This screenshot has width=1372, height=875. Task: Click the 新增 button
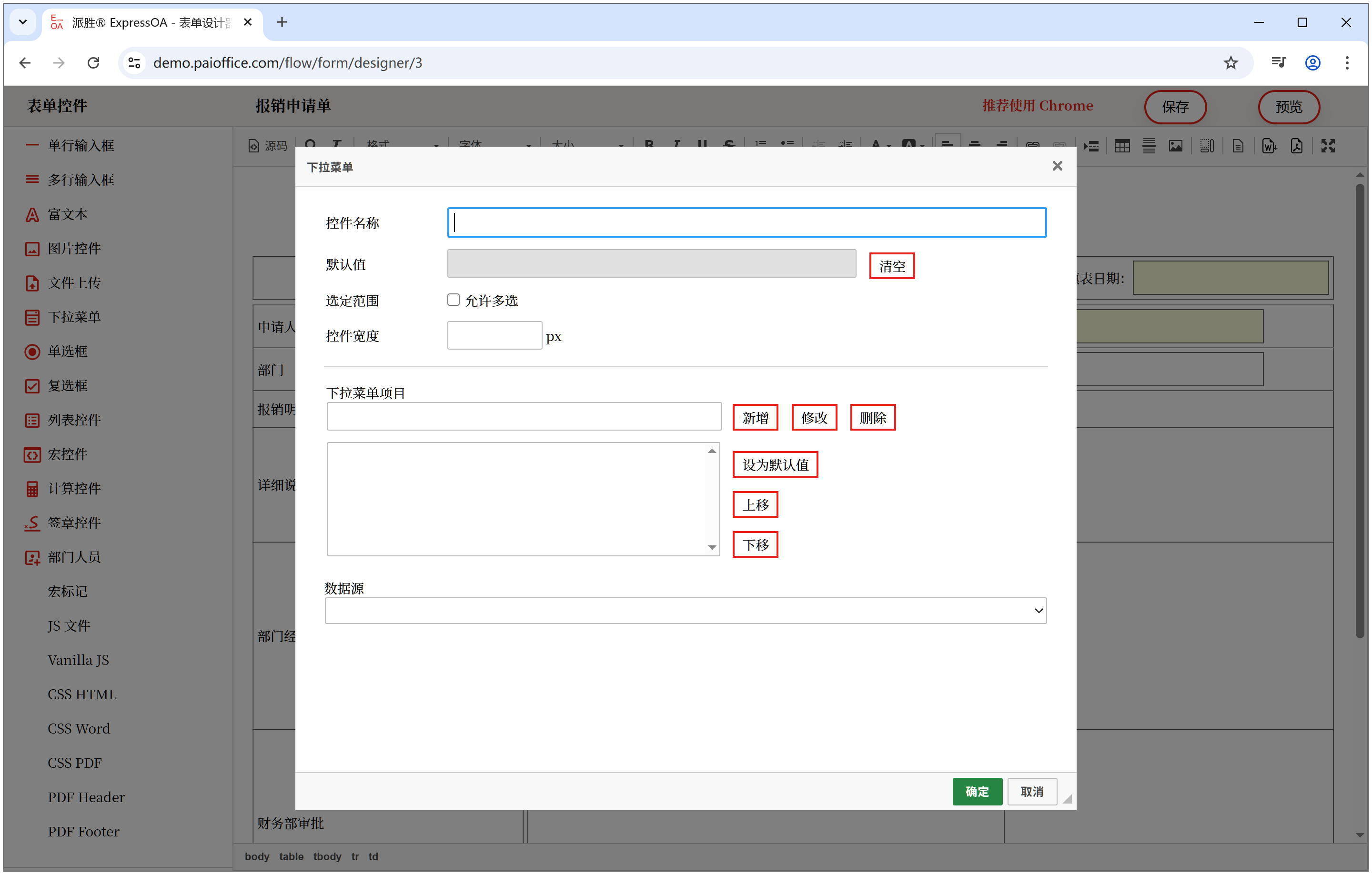(755, 418)
